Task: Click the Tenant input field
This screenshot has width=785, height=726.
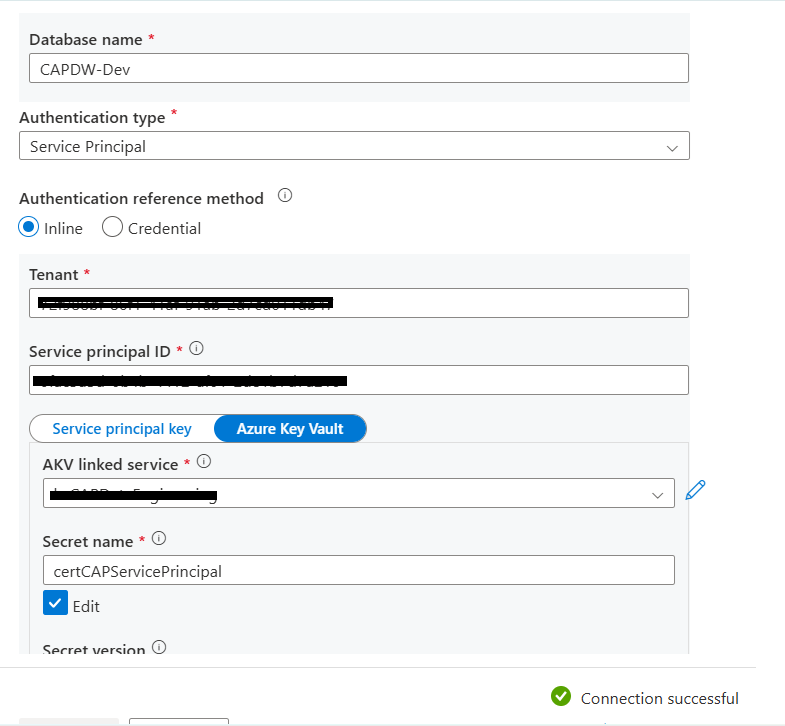Action: (358, 303)
